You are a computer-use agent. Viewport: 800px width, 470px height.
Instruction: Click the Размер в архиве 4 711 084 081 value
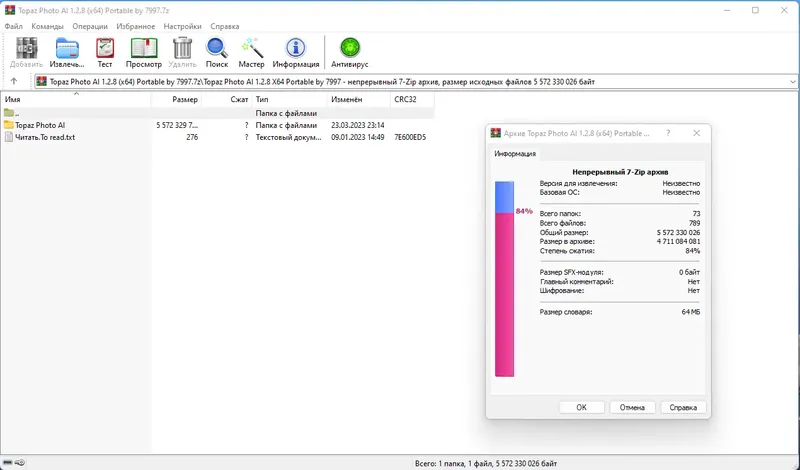point(678,241)
